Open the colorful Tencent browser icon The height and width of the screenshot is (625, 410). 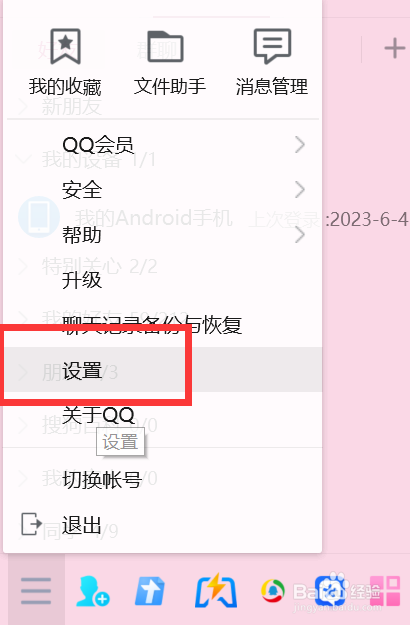coord(273,591)
